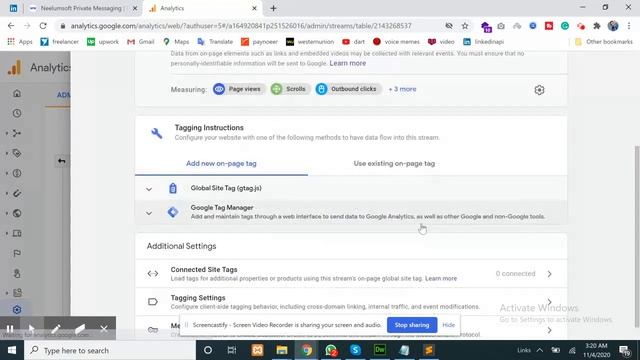
Task: Open the Translate bookmark
Action: point(215,42)
